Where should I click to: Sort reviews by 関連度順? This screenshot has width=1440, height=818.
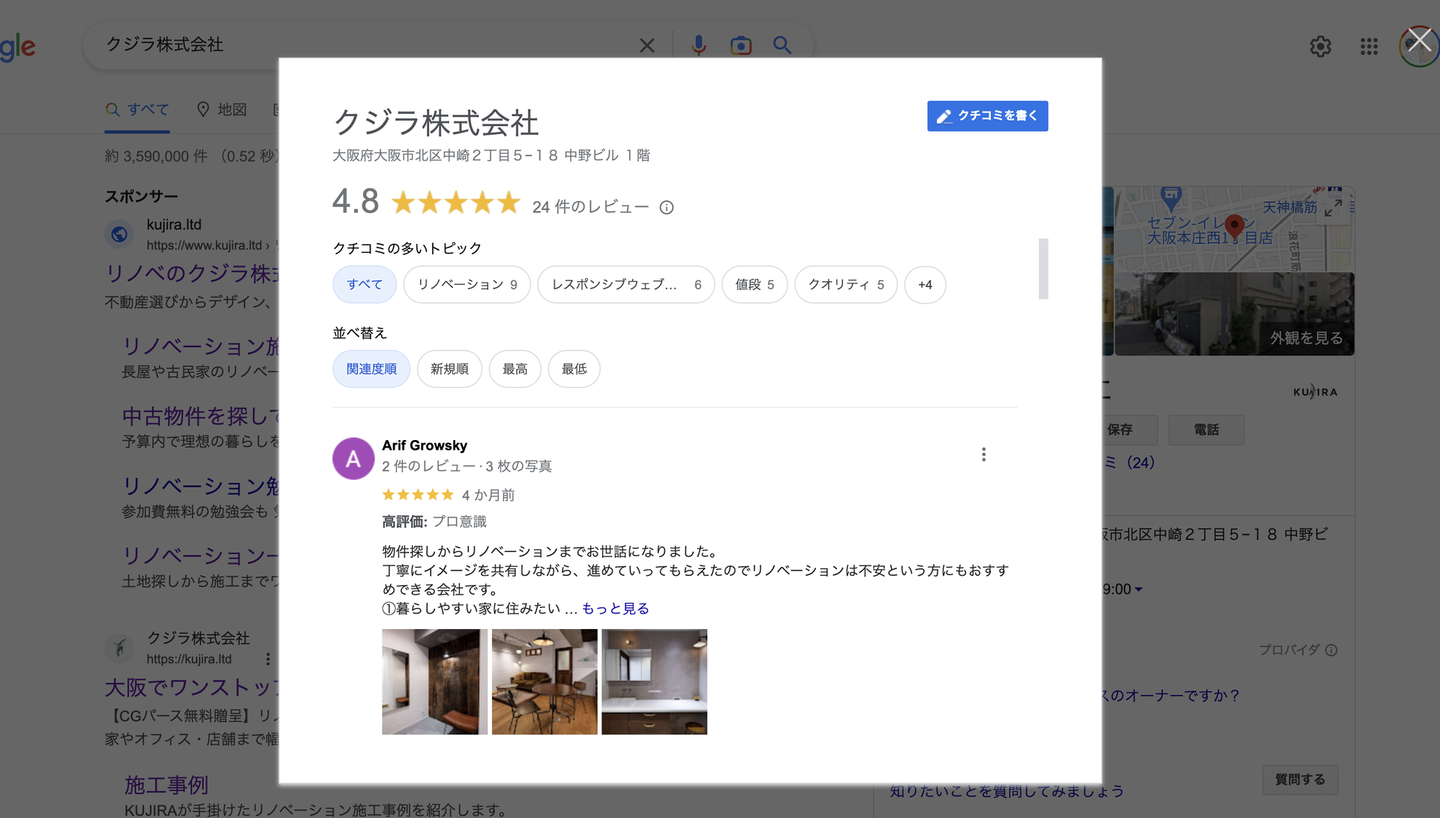click(371, 369)
